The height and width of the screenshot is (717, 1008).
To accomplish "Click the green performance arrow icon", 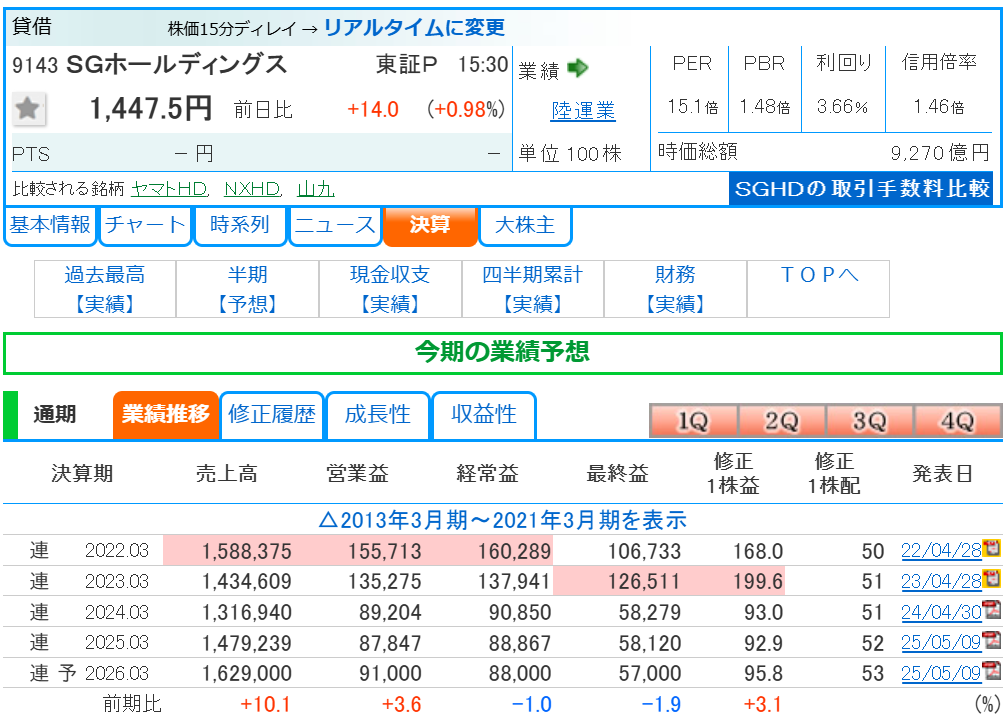I will tap(578, 68).
